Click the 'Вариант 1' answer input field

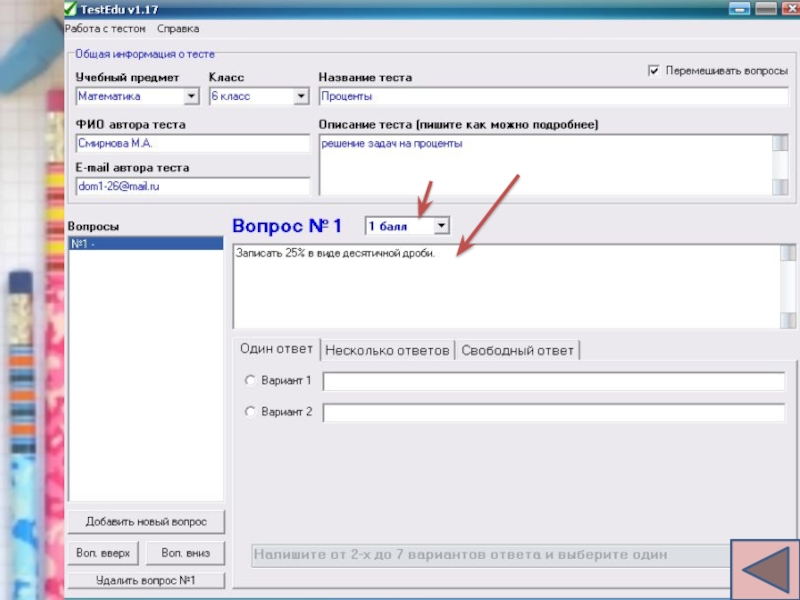pyautogui.click(x=554, y=382)
